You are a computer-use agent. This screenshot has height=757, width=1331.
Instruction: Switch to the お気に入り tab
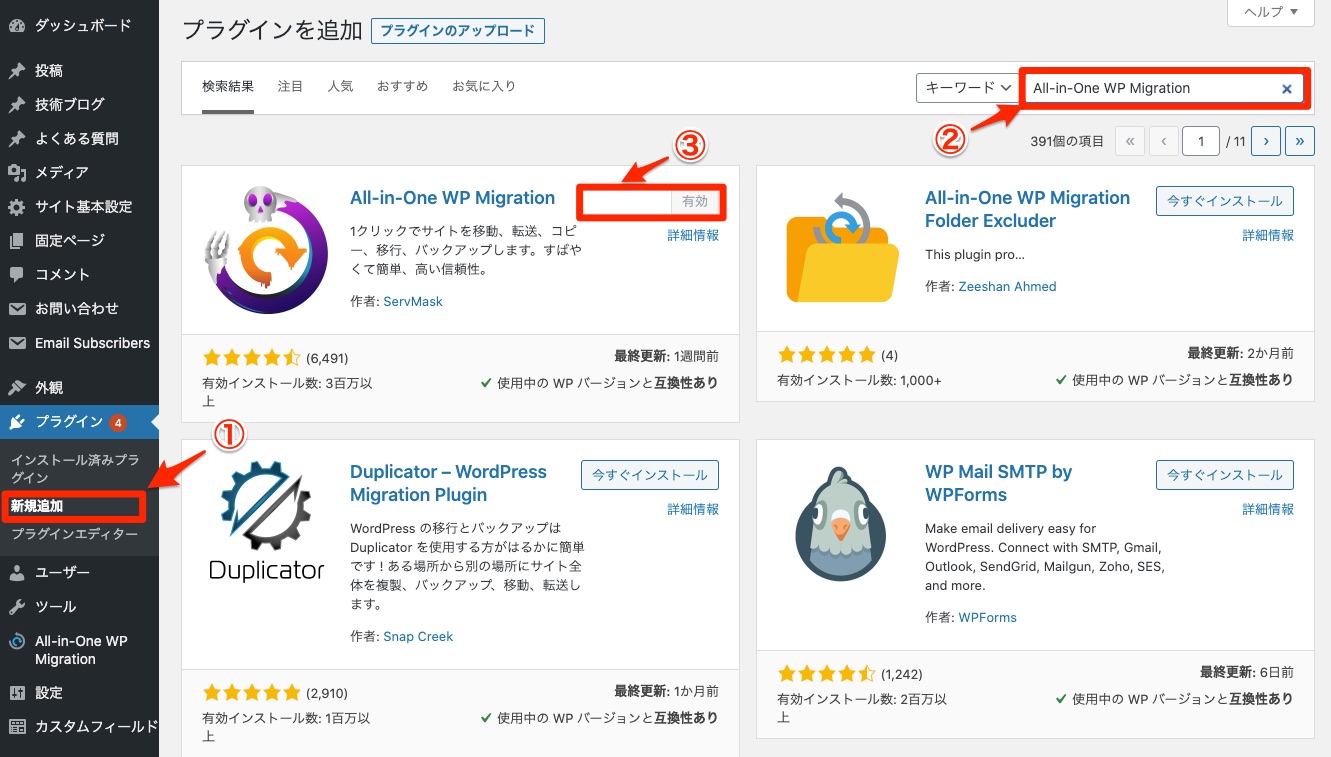(x=484, y=87)
